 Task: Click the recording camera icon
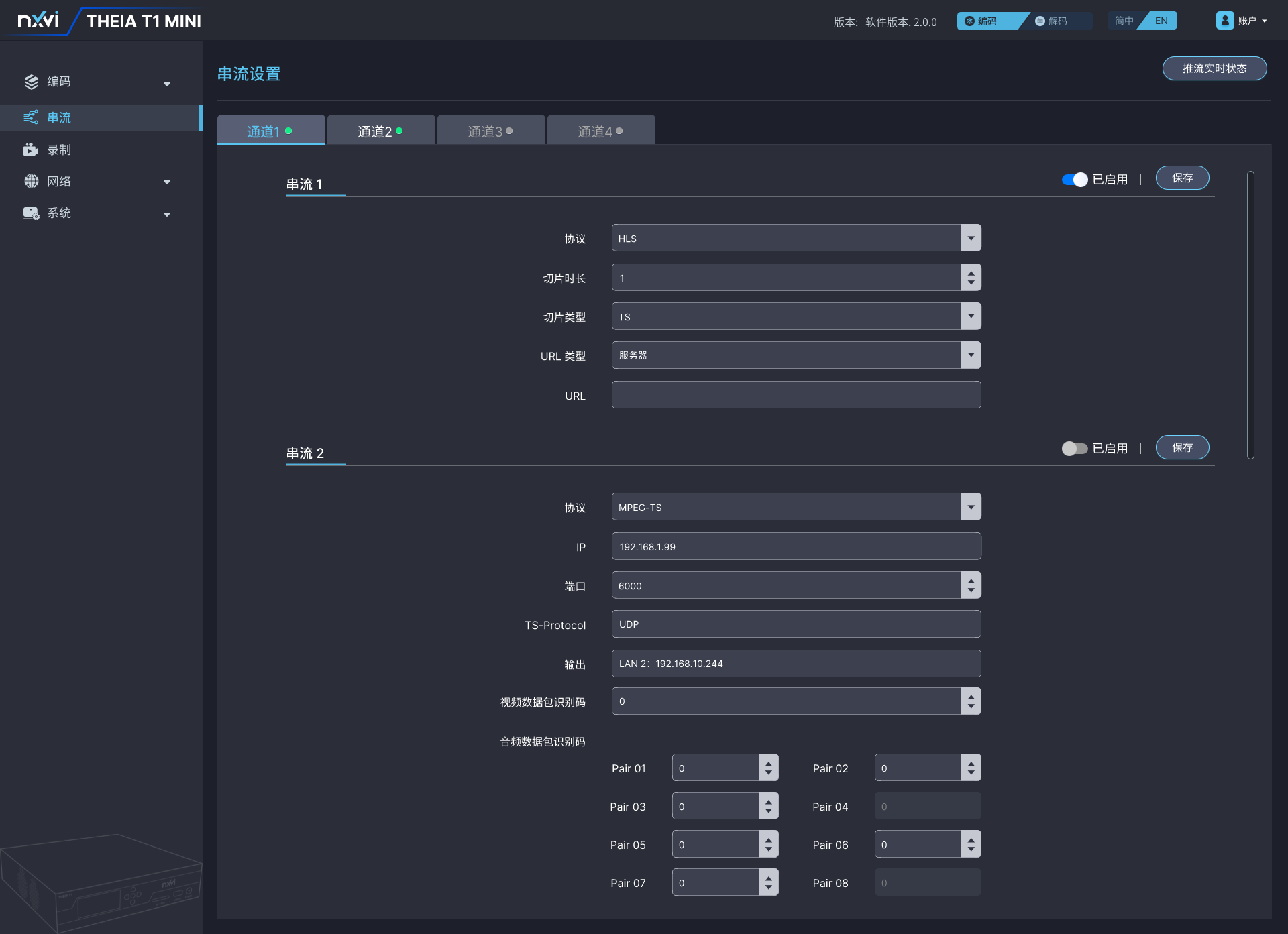click(x=31, y=150)
